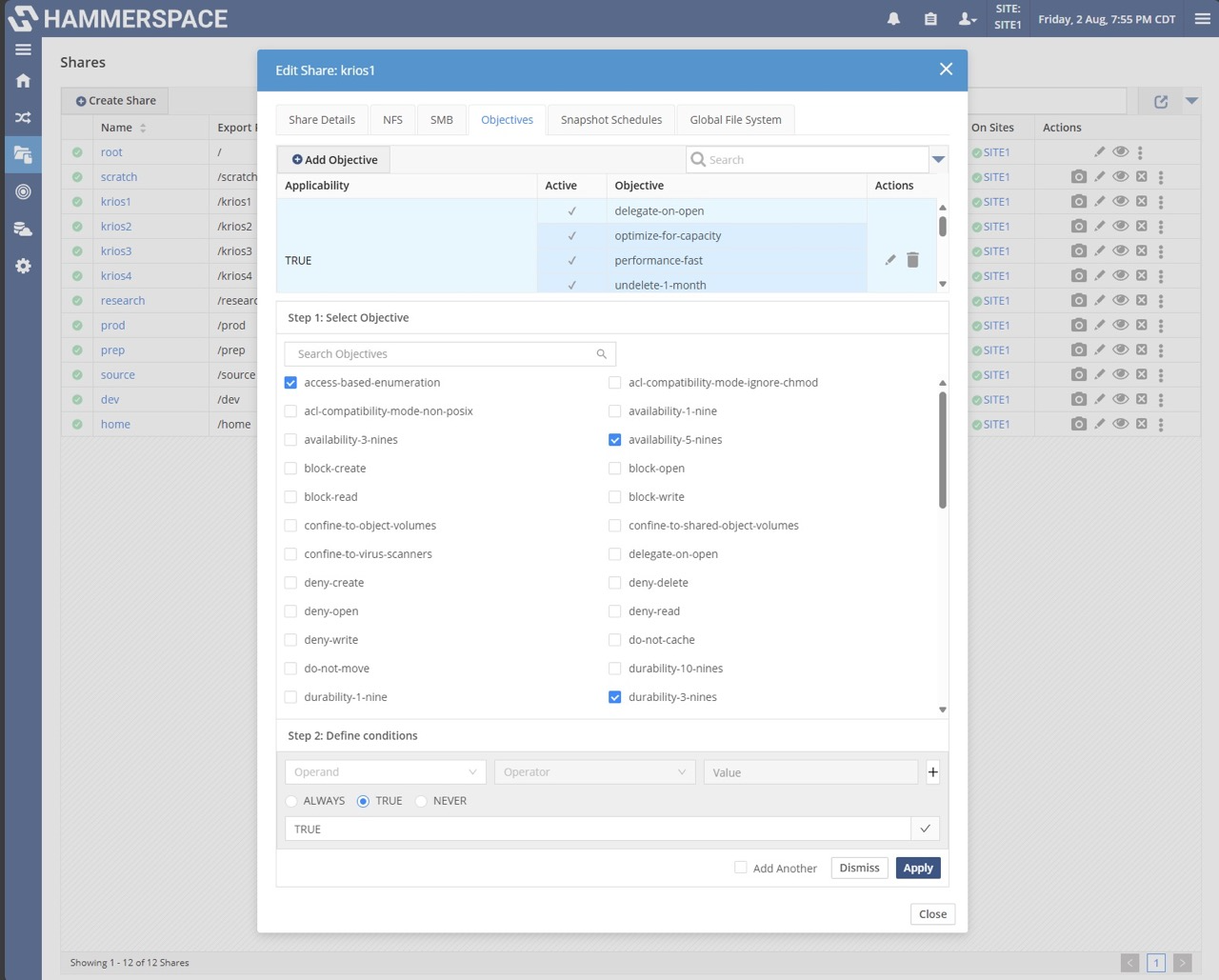Click the camera snapshot icon for the scratch share
1219x980 pixels.
coord(1078,176)
